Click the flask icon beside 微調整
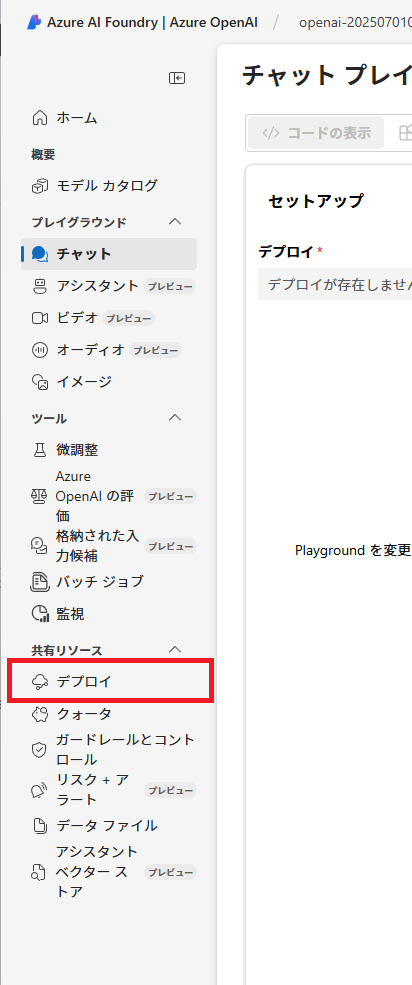This screenshot has width=412, height=985. pyautogui.click(x=40, y=450)
